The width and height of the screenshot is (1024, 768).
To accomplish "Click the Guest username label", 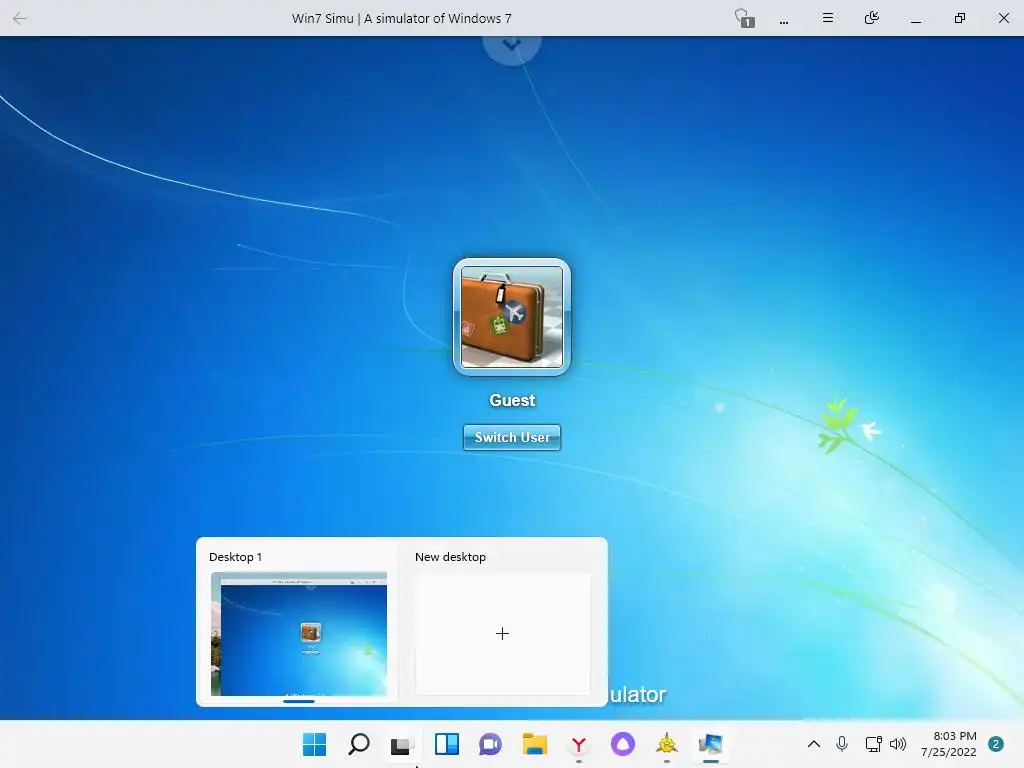I will (x=512, y=400).
